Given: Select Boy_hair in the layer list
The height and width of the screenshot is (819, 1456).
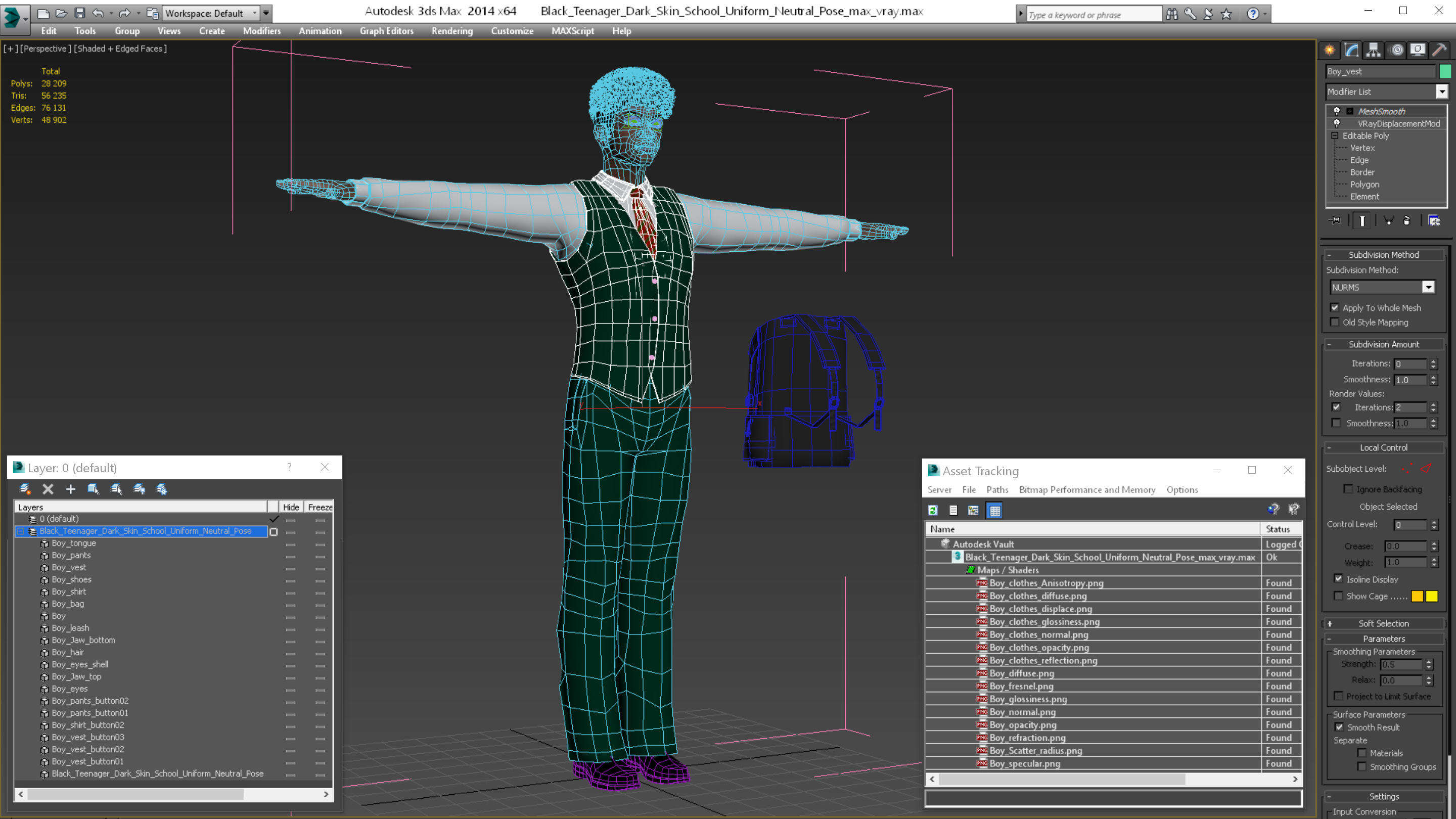Looking at the screenshot, I should 68,652.
